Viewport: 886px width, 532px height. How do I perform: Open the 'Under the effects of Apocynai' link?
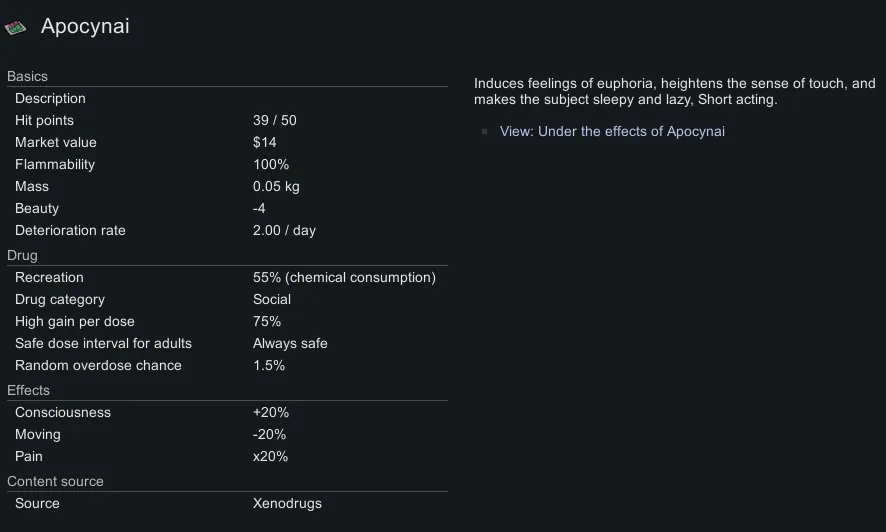(x=612, y=131)
